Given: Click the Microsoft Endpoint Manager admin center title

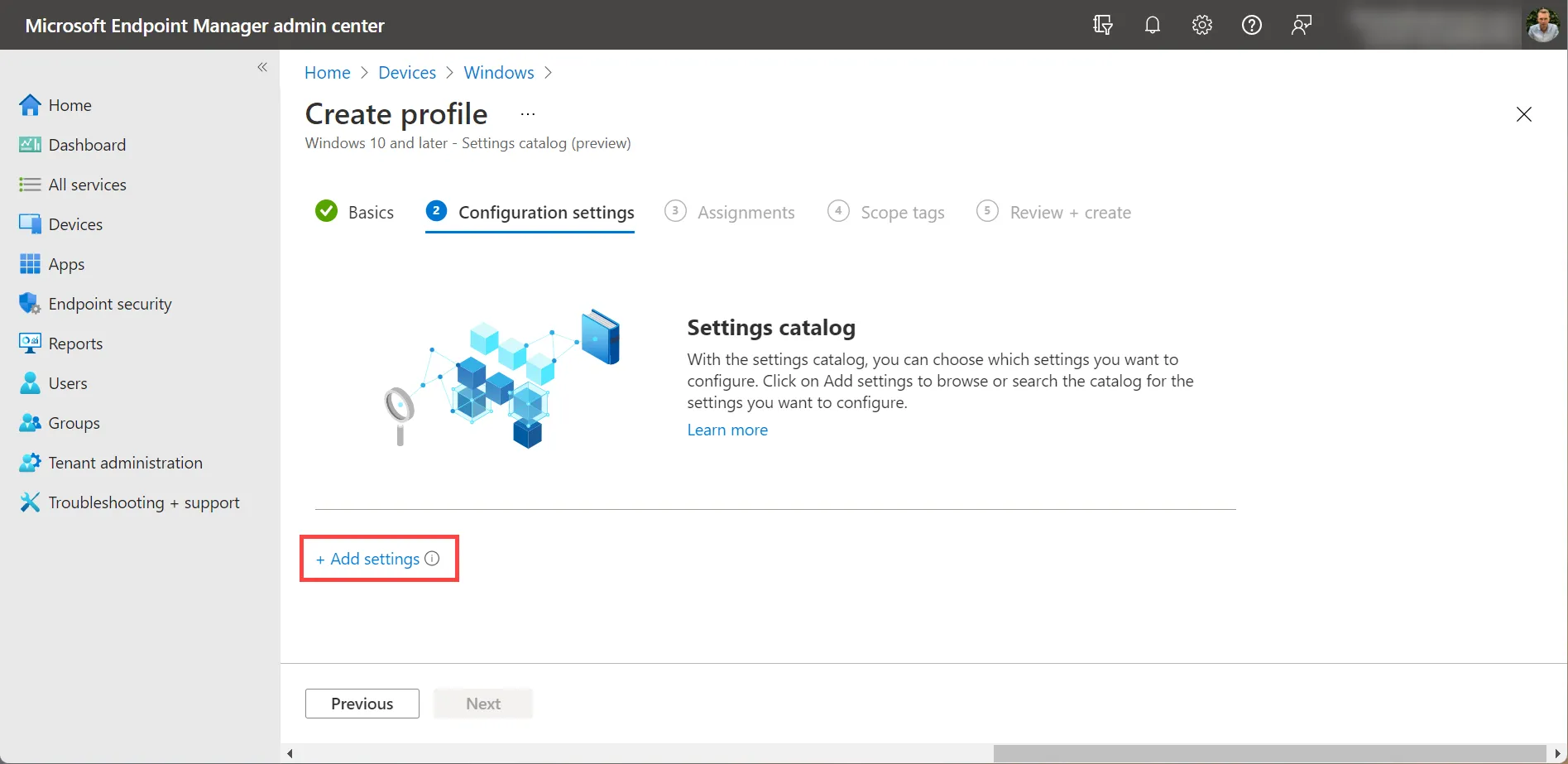Looking at the screenshot, I should [x=205, y=26].
